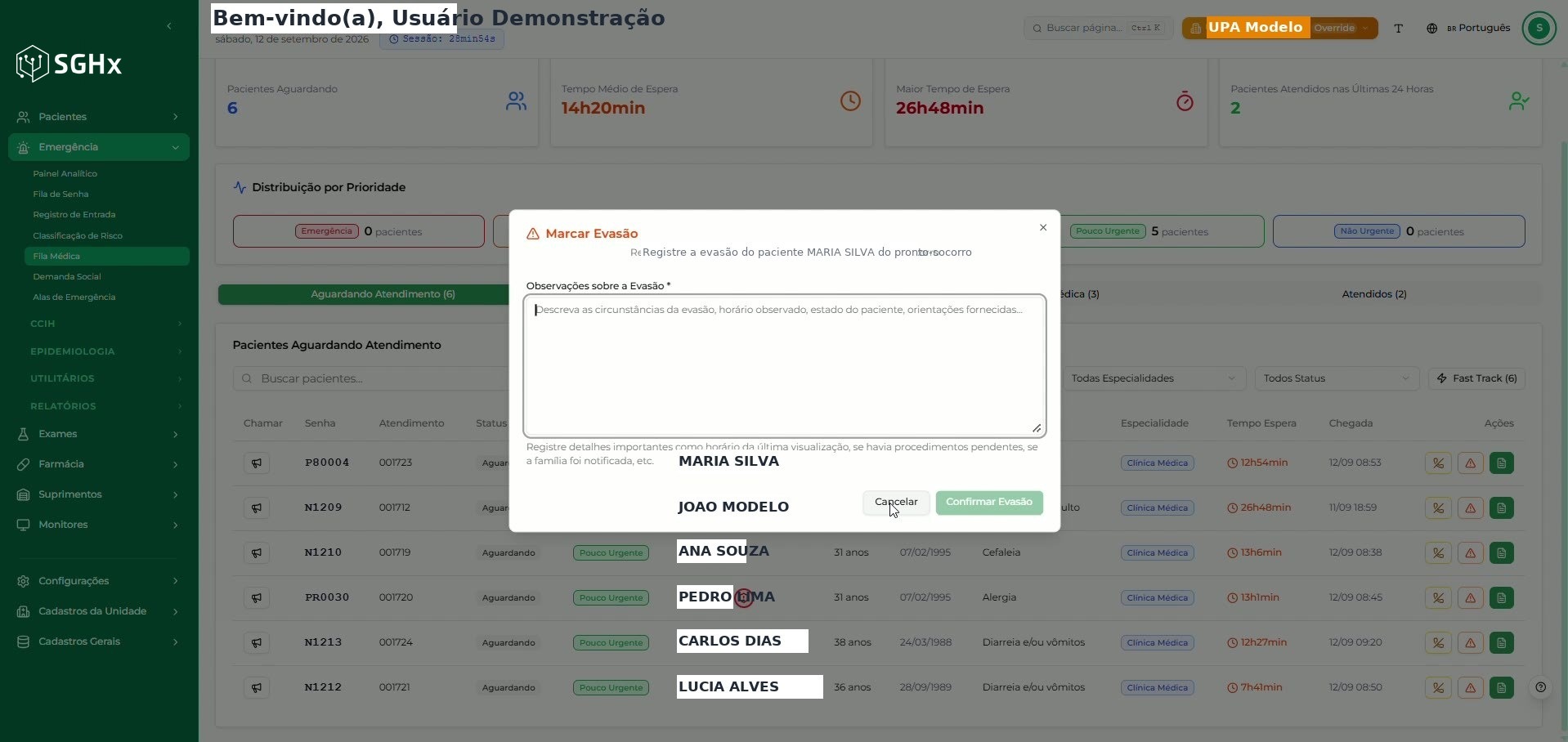Select Fila Médica in sidebar
Image resolution: width=1568 pixels, height=742 pixels.
pos(107,256)
